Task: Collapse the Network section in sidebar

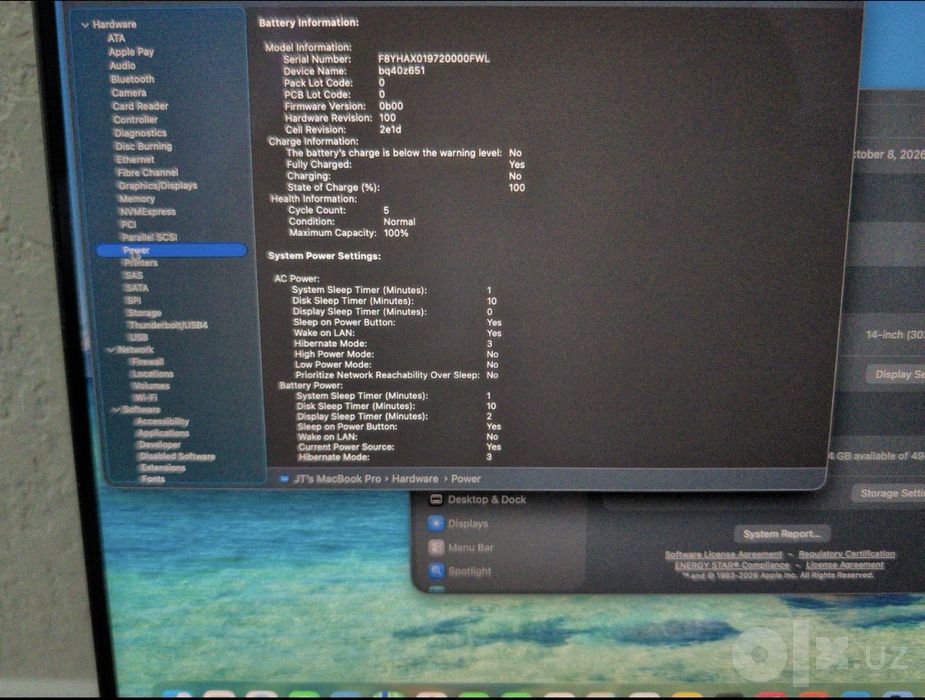Action: pos(111,350)
